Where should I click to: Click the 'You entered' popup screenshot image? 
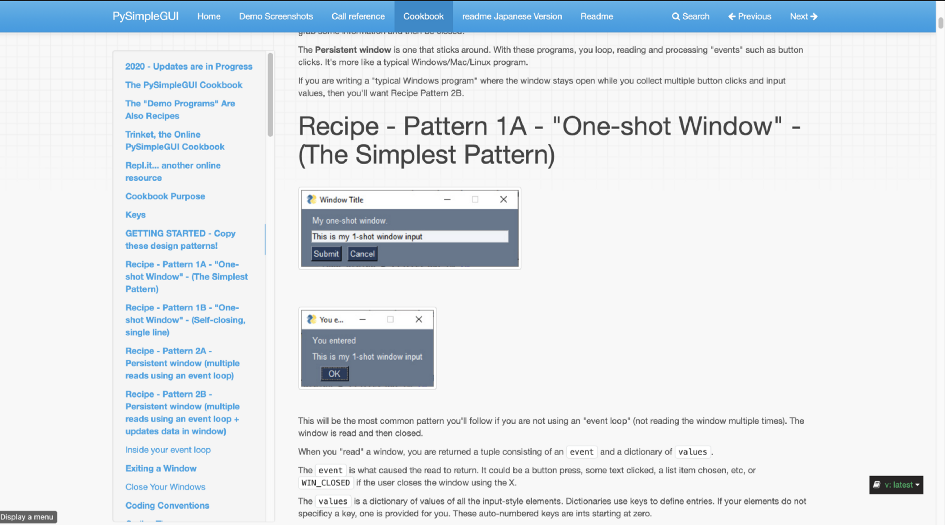pyautogui.click(x=368, y=348)
